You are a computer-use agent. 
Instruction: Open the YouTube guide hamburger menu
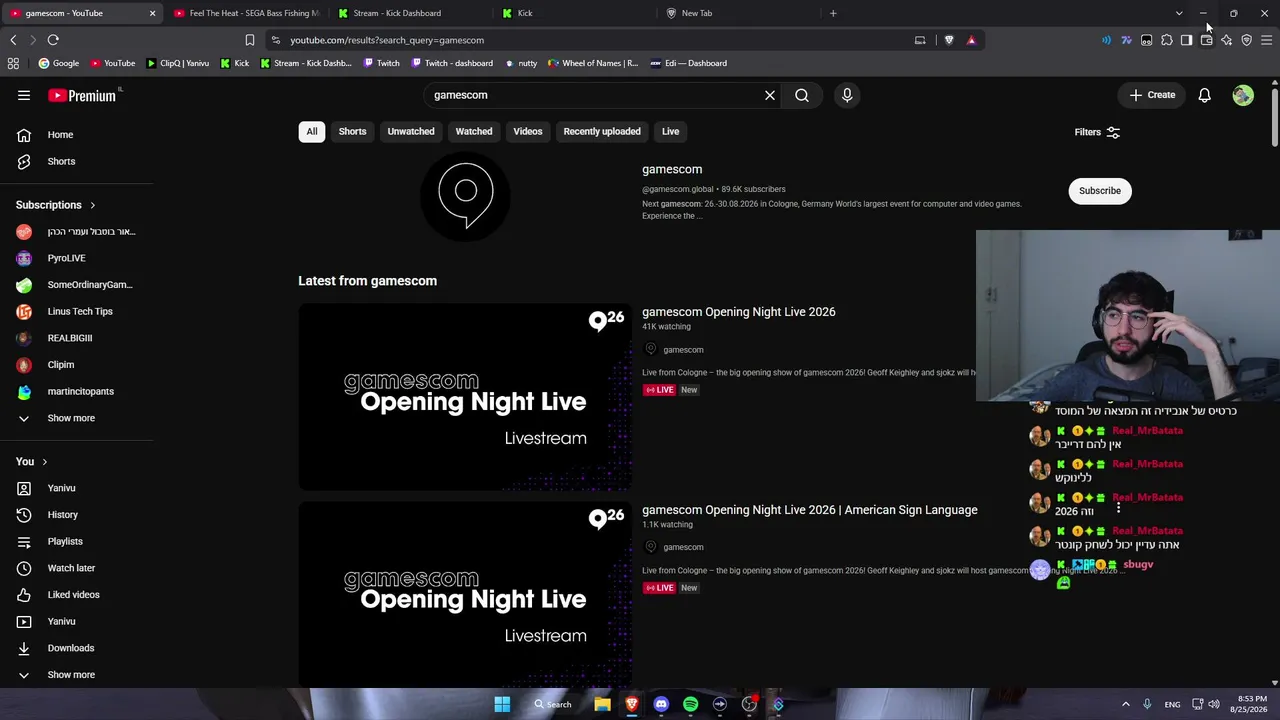coord(24,95)
